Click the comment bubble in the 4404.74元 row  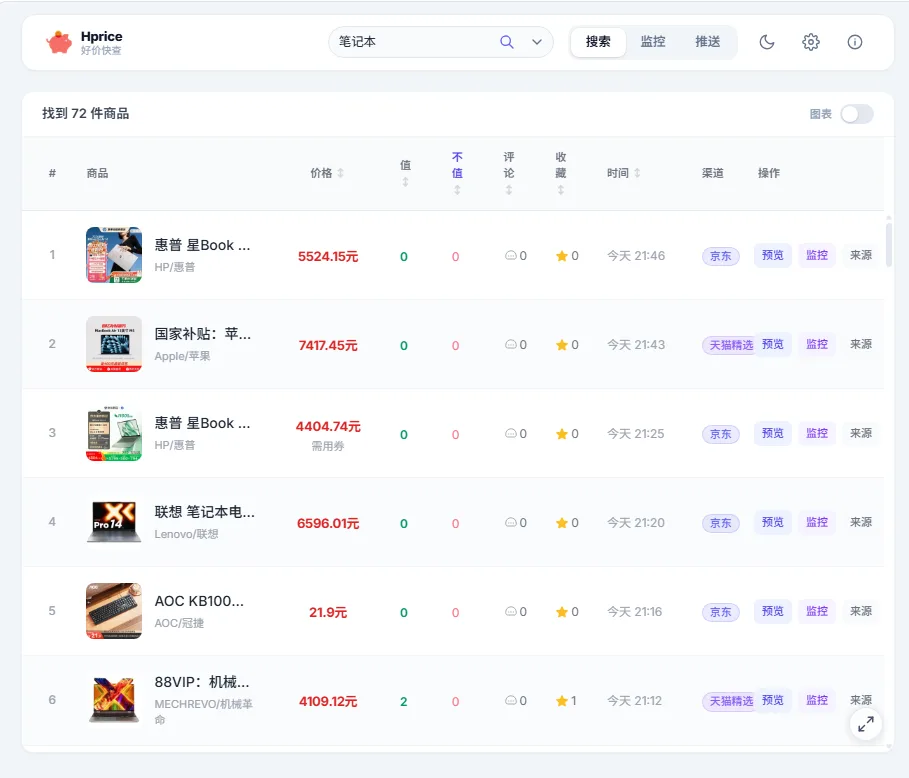click(x=510, y=433)
